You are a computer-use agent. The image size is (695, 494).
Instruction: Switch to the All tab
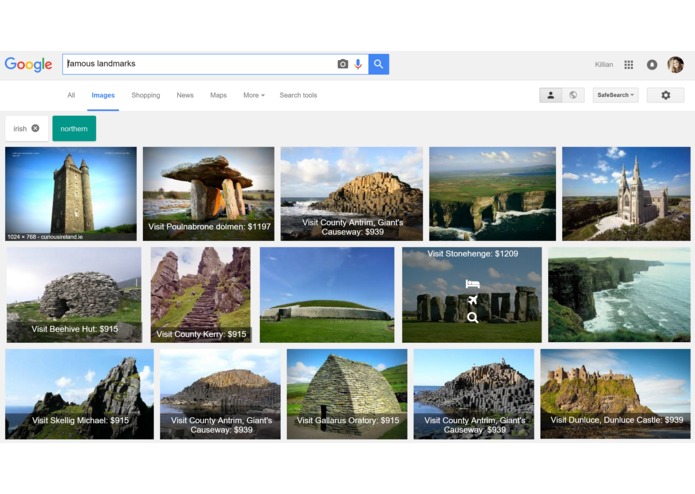coord(71,95)
